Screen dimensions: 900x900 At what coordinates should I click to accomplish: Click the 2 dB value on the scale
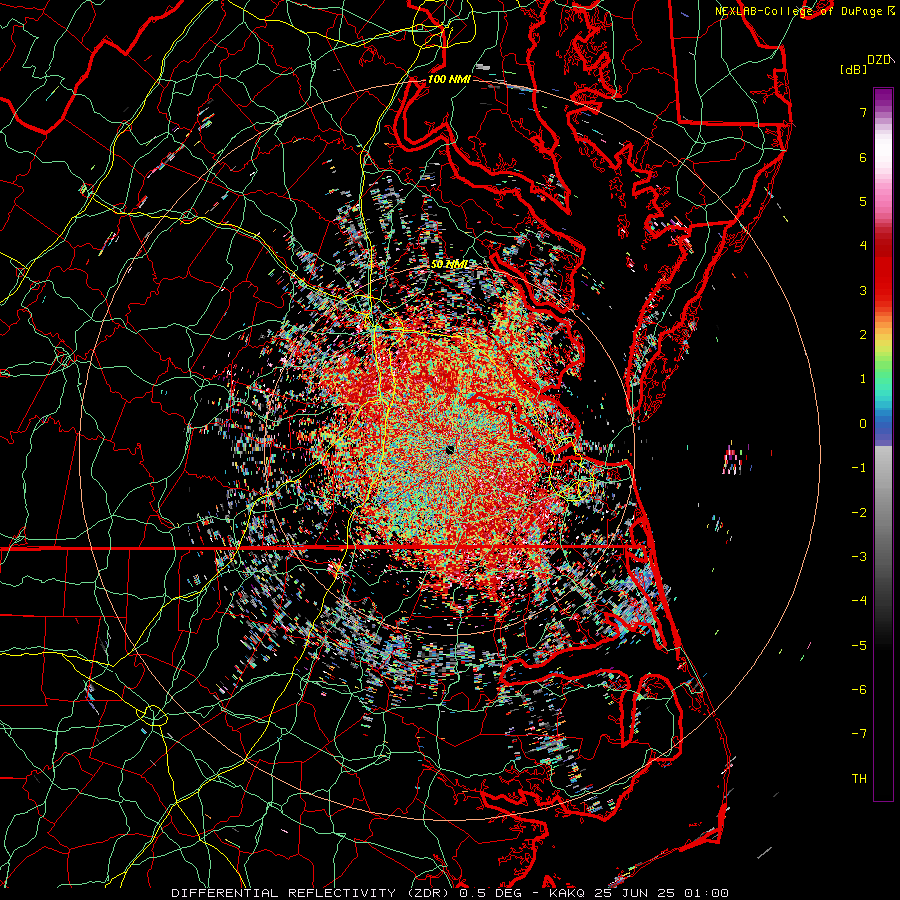pyautogui.click(x=863, y=335)
